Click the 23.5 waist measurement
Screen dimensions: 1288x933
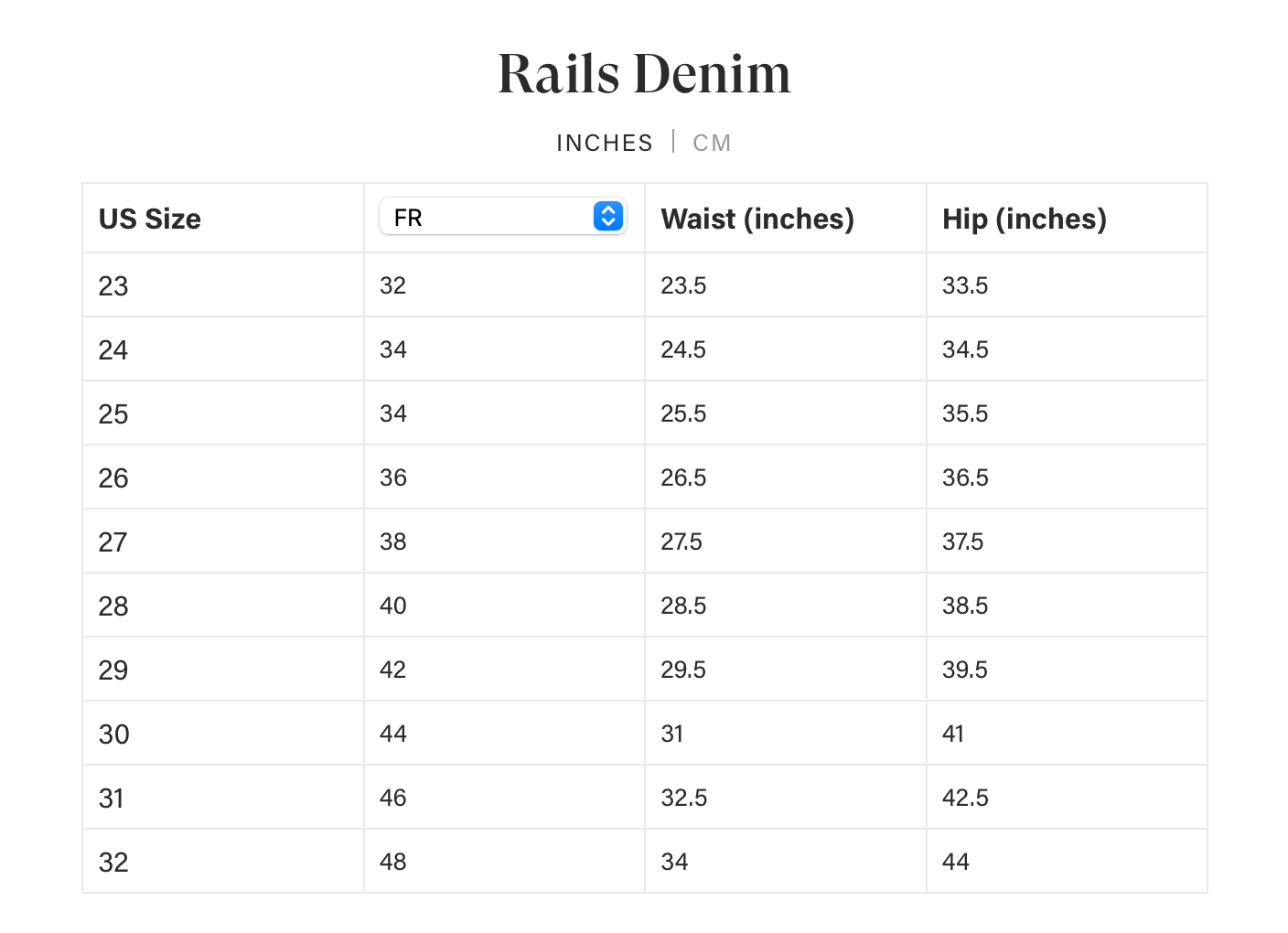pyautogui.click(x=683, y=285)
